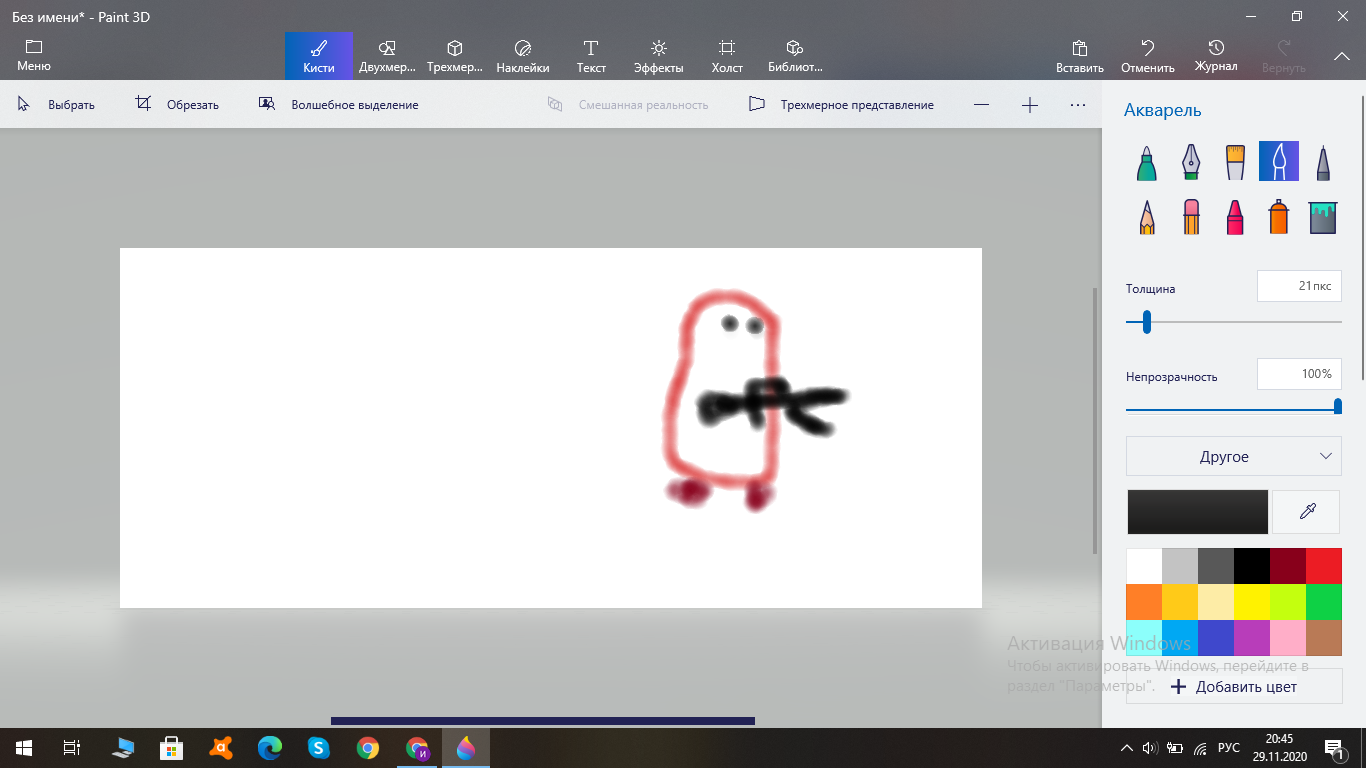Click the Толщина value input field
Screen dimensions: 1366x768
click(x=1298, y=286)
